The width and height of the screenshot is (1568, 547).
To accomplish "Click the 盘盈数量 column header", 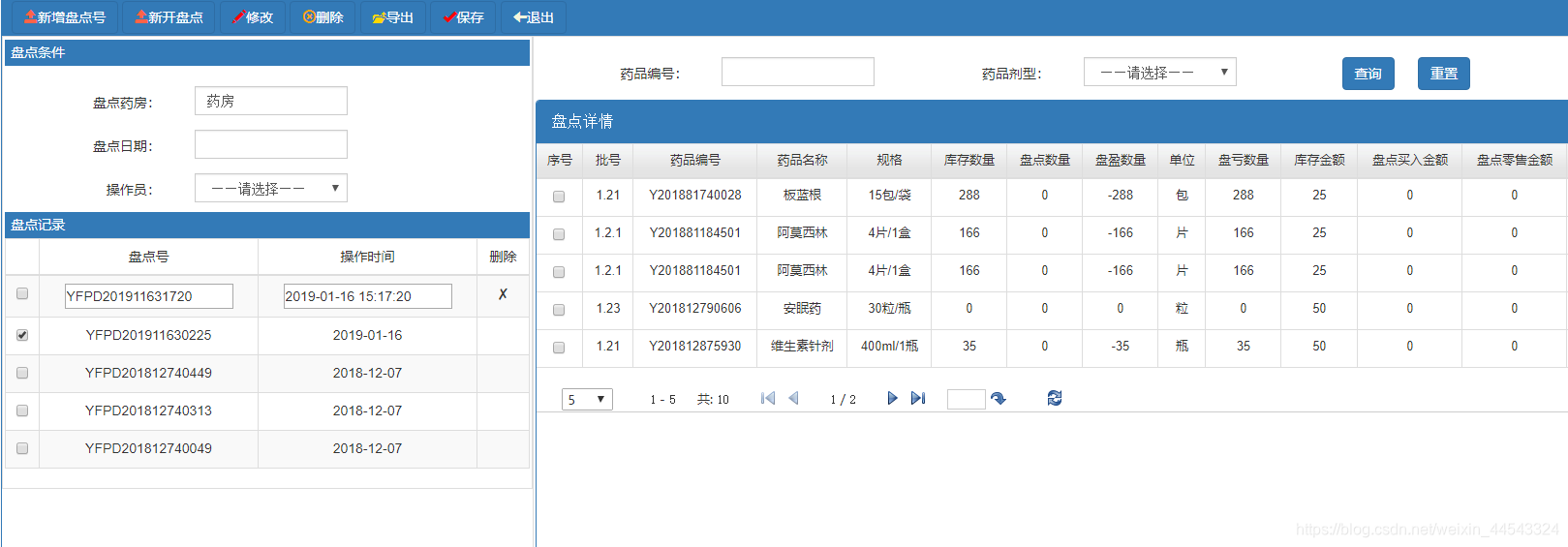I will pyautogui.click(x=1121, y=161).
